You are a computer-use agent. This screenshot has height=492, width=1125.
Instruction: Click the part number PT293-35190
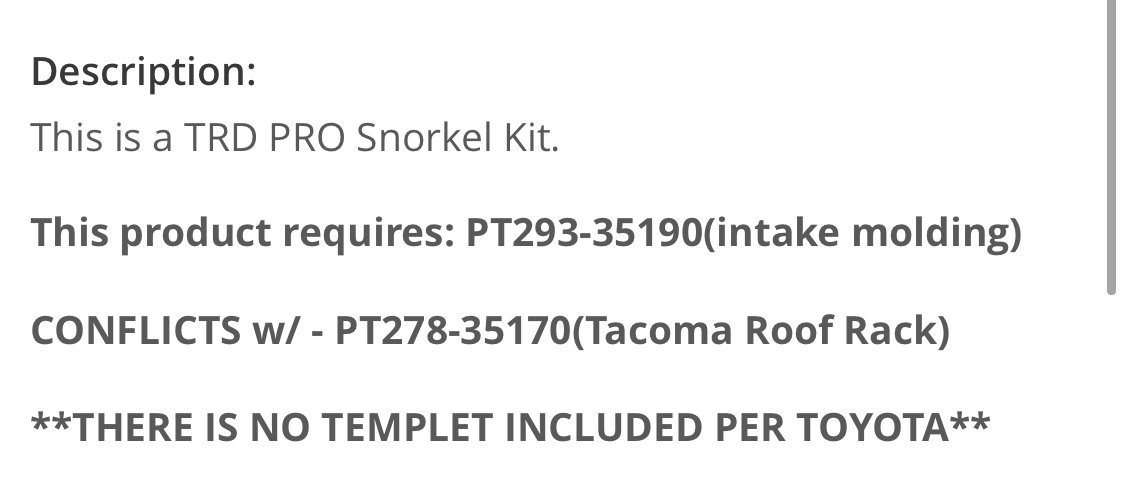[x=584, y=232]
